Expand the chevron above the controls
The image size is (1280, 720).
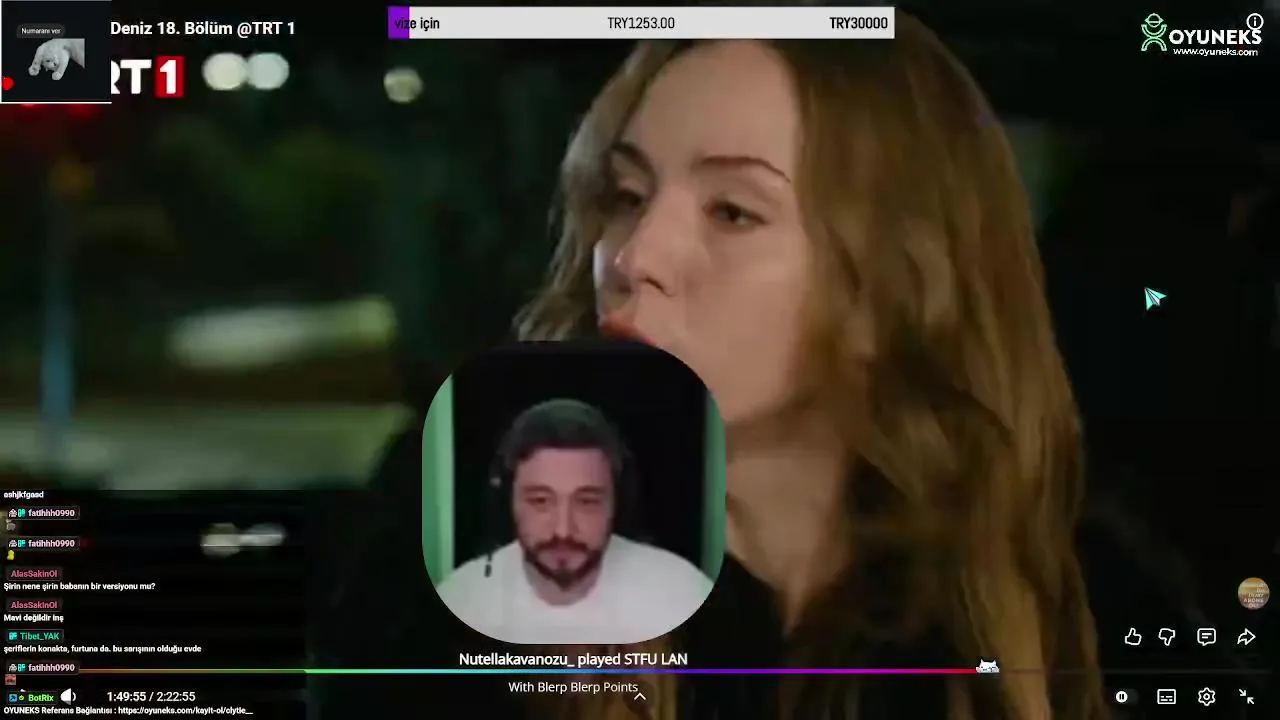tap(640, 696)
